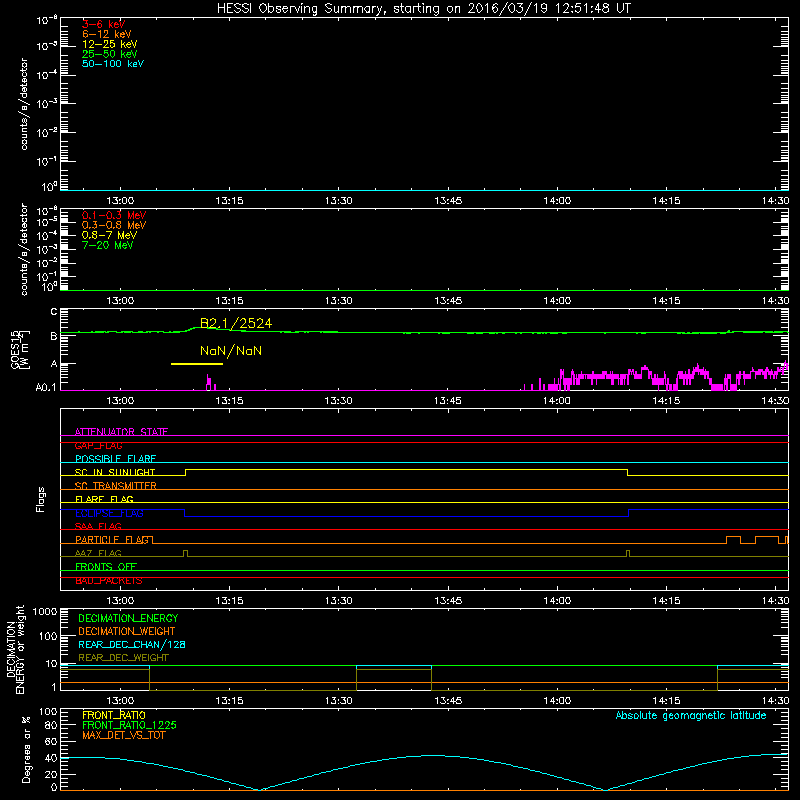
Task: Click the 0.3-0.8 MeV legend label
Action: (114, 225)
